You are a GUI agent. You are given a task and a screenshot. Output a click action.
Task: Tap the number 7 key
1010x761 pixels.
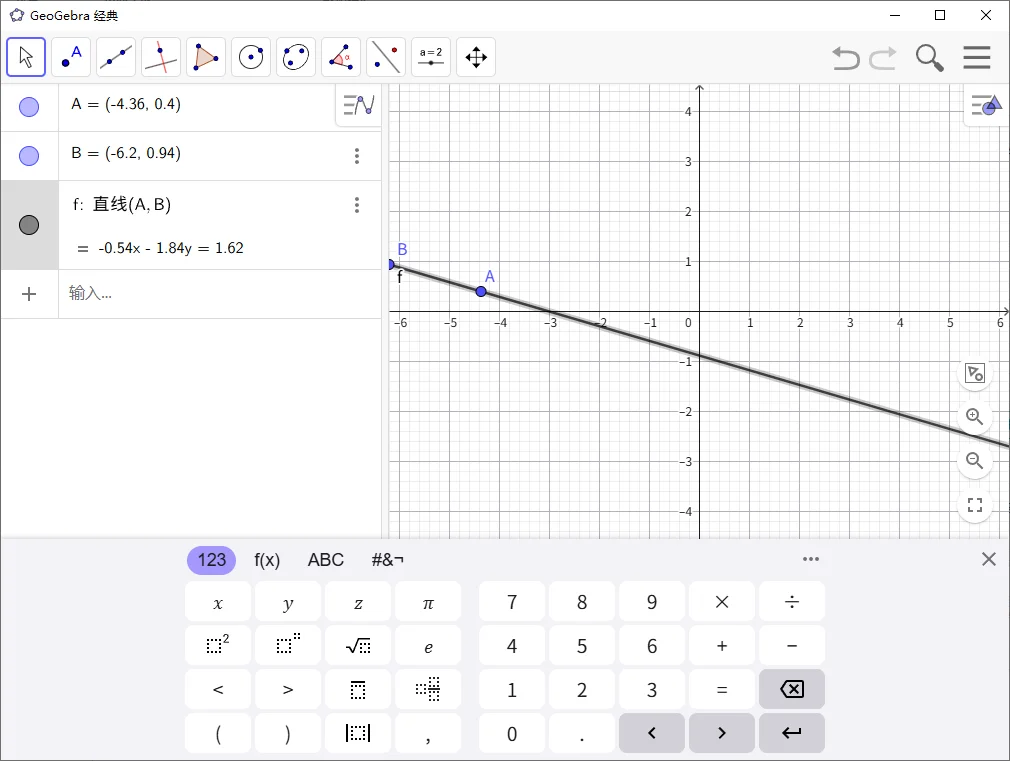[x=512, y=602]
